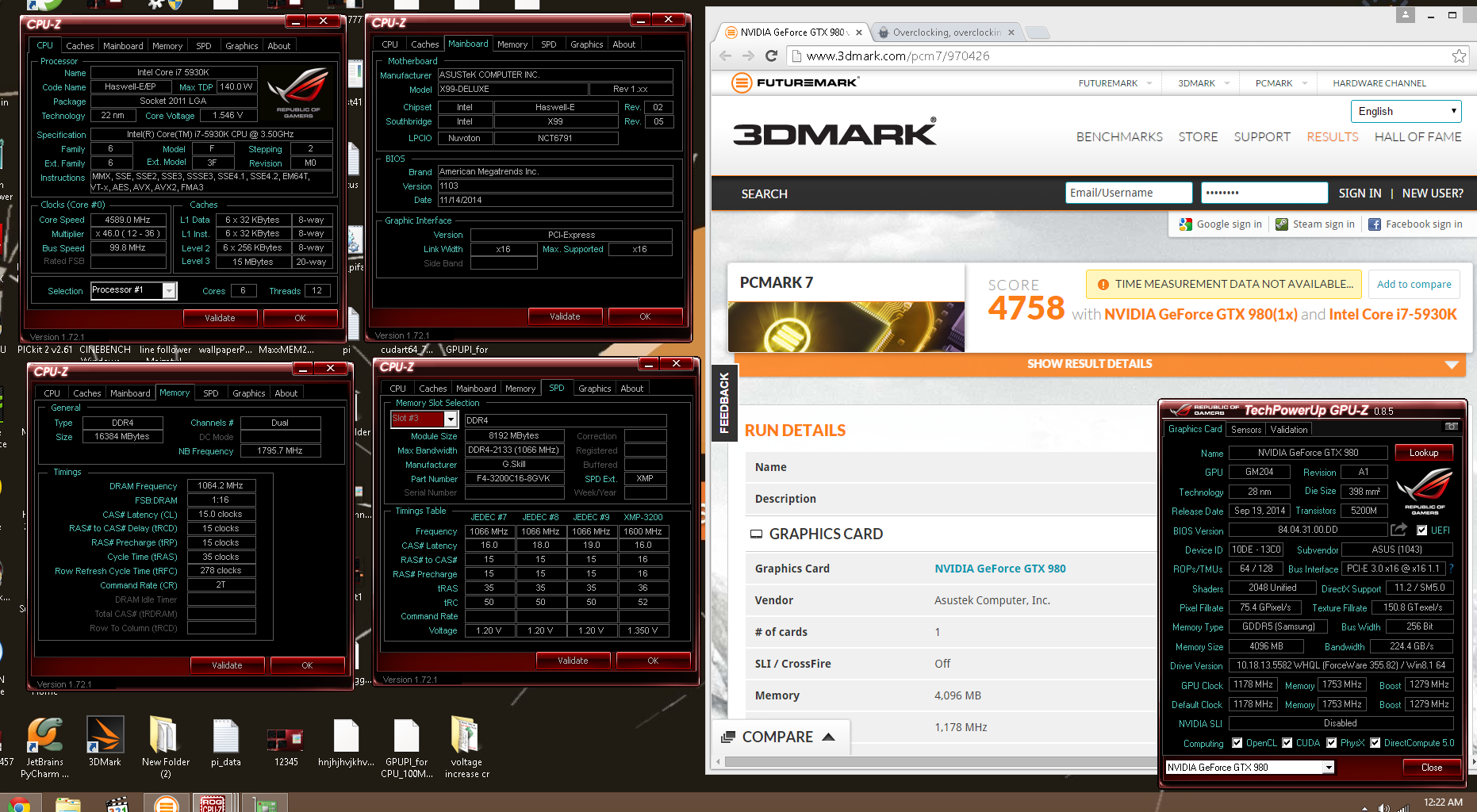Click the BIOS export share icon in GPU-Z
This screenshot has height=812, width=1477.
tap(1398, 530)
